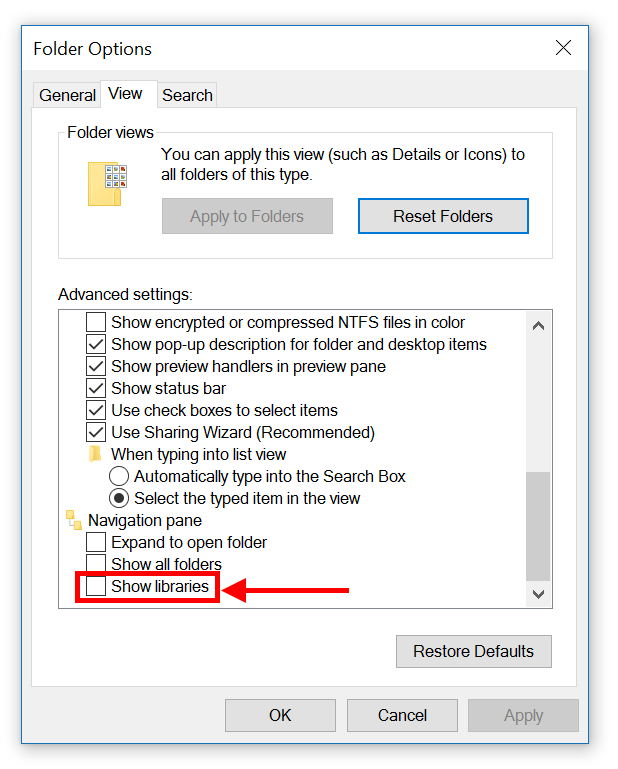Viewport: 618px width, 769px height.
Task: Tick the Show libraries checkbox
Action: click(96, 587)
